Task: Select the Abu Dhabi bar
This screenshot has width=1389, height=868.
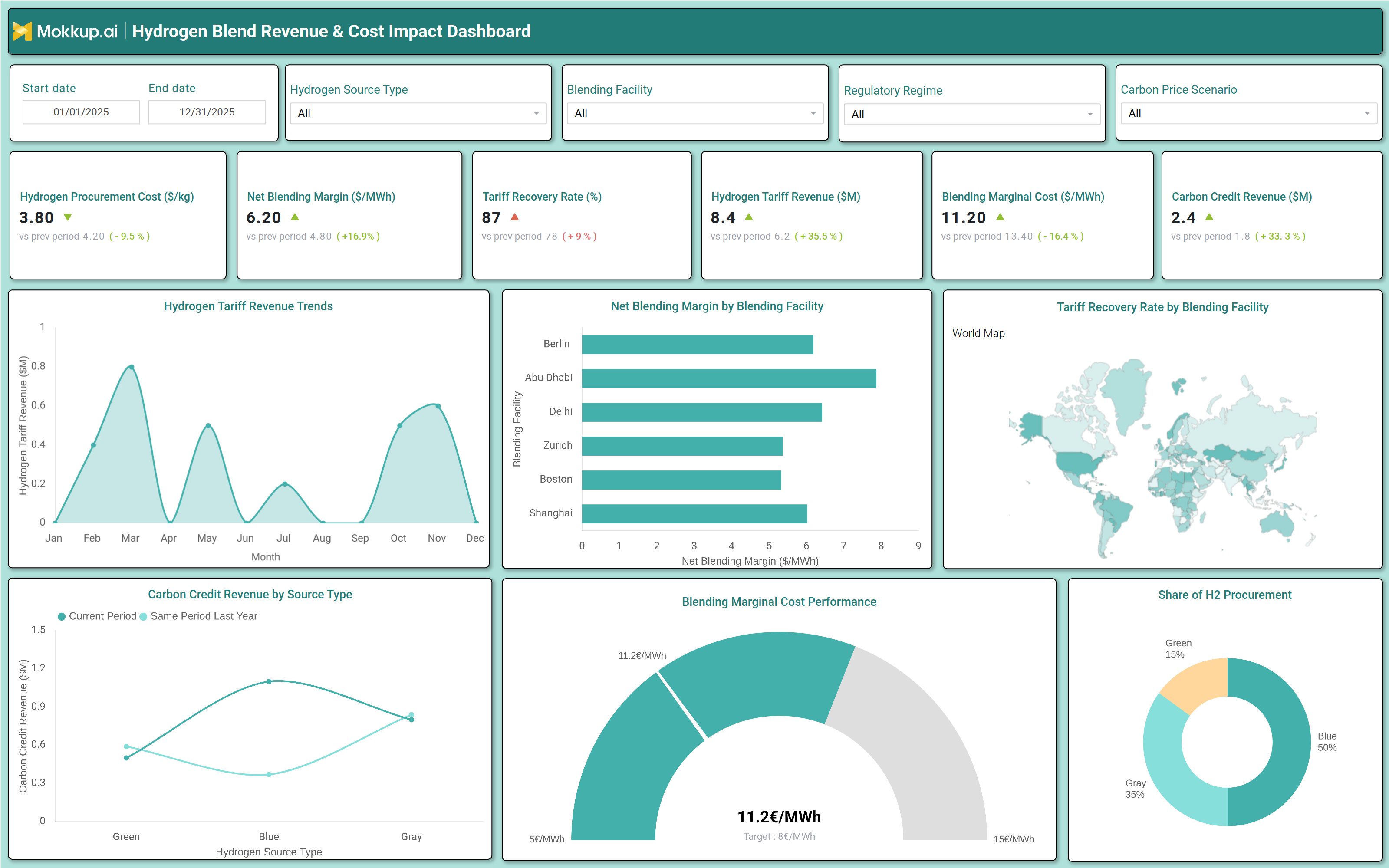Action: (729, 378)
